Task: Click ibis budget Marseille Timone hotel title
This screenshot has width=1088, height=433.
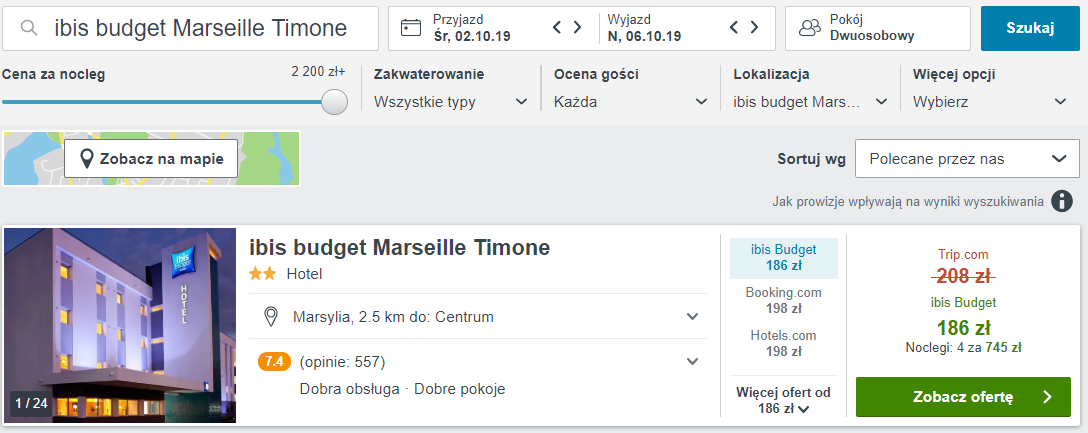Action: point(400,248)
